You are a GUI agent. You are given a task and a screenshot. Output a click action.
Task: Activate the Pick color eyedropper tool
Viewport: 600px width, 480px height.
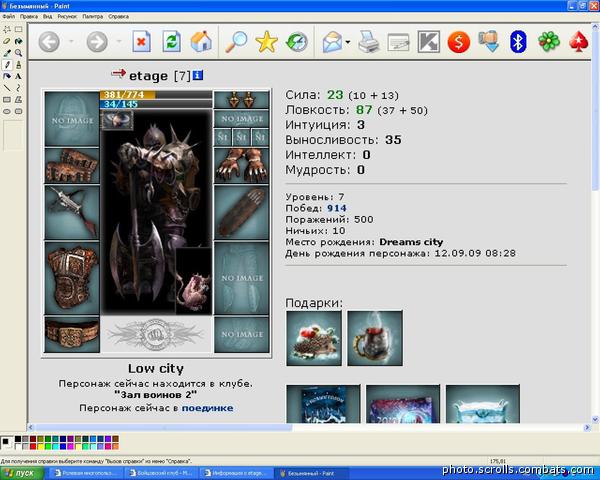pos(7,53)
